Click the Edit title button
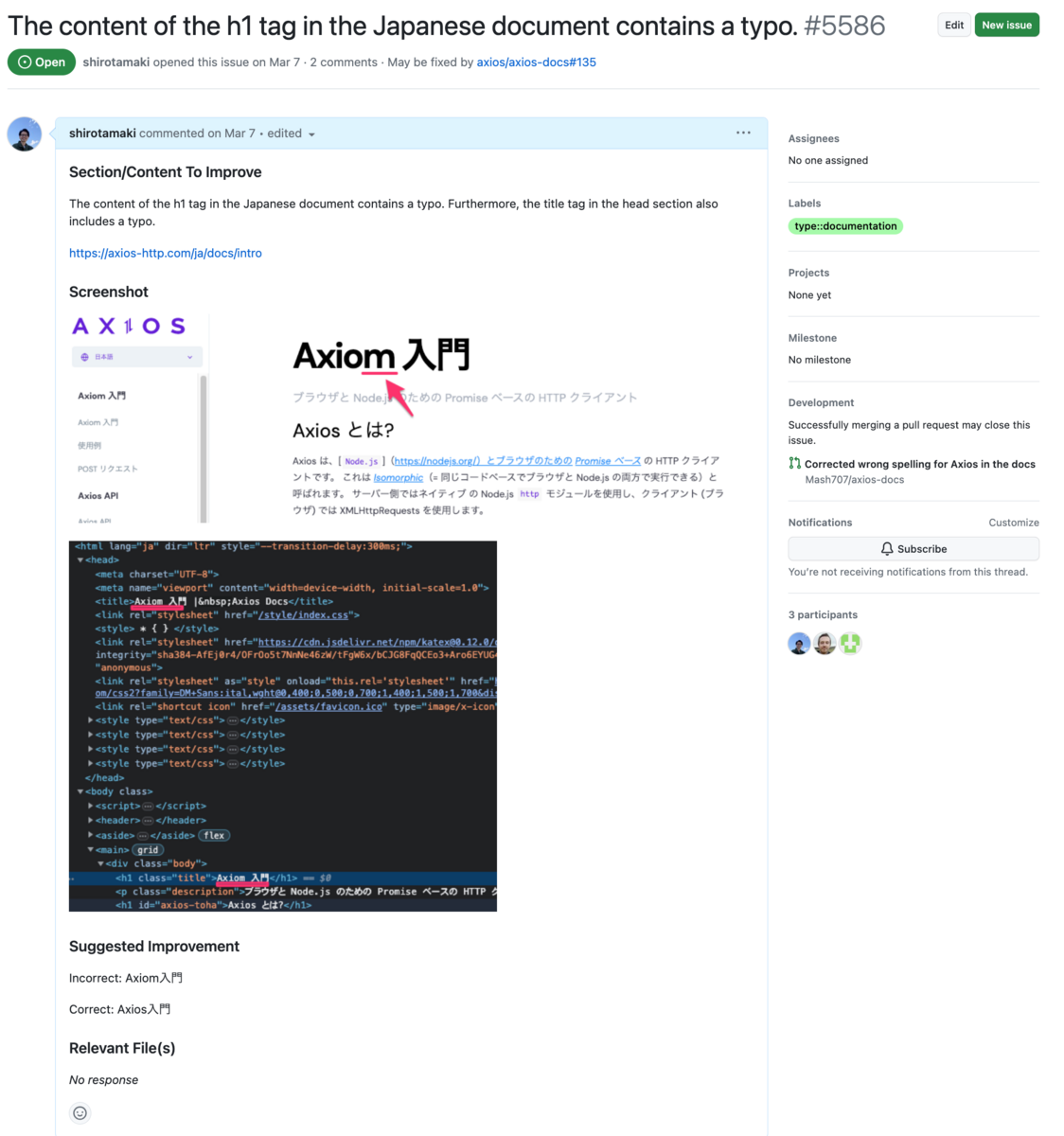The image size is (1064, 1136). point(954,25)
